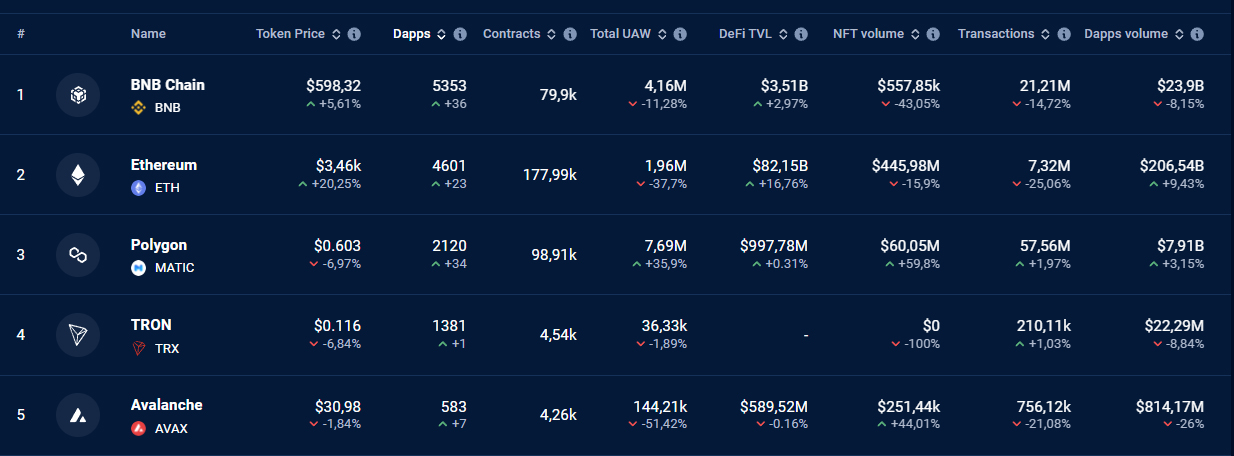This screenshot has height=456, width=1234.
Task: Click Ethereum token price $3,46k
Action: pos(338,166)
